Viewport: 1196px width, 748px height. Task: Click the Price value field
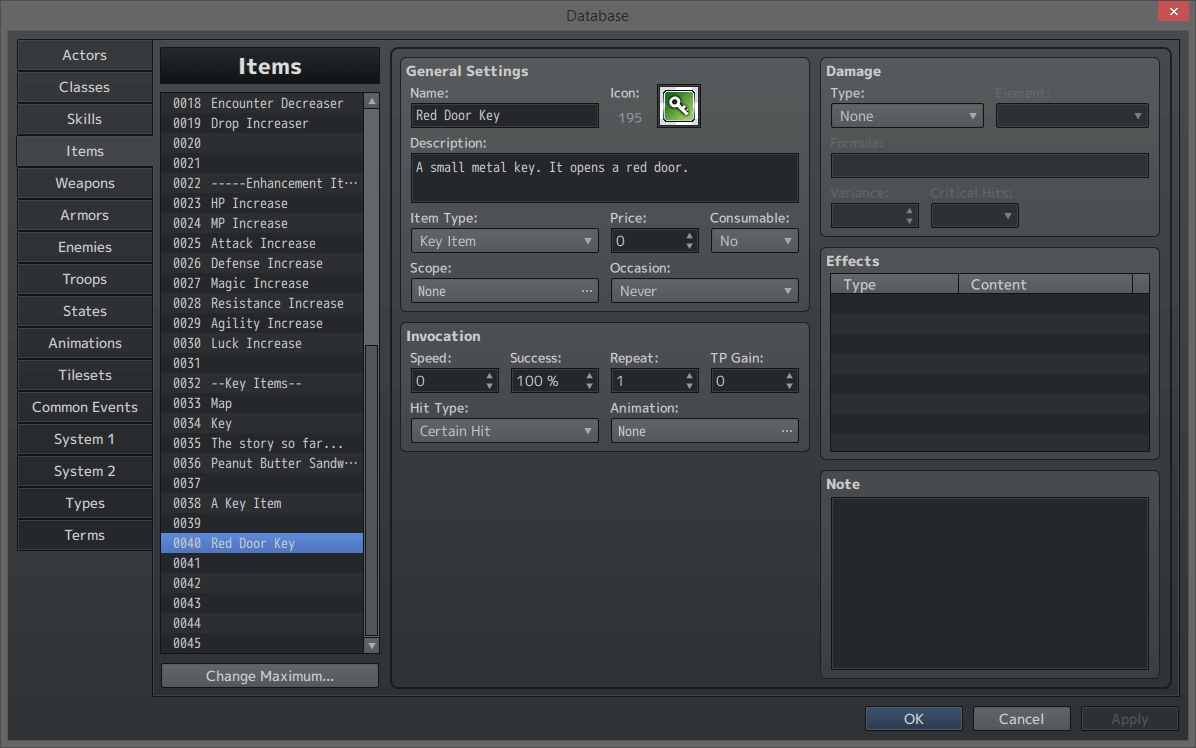coord(648,241)
